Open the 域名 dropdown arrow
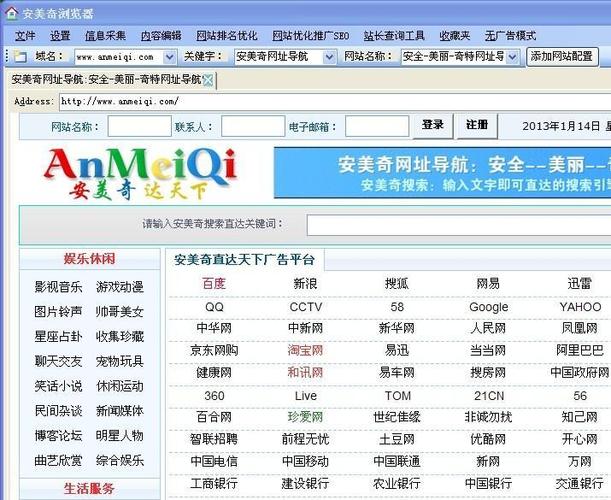 point(169,57)
